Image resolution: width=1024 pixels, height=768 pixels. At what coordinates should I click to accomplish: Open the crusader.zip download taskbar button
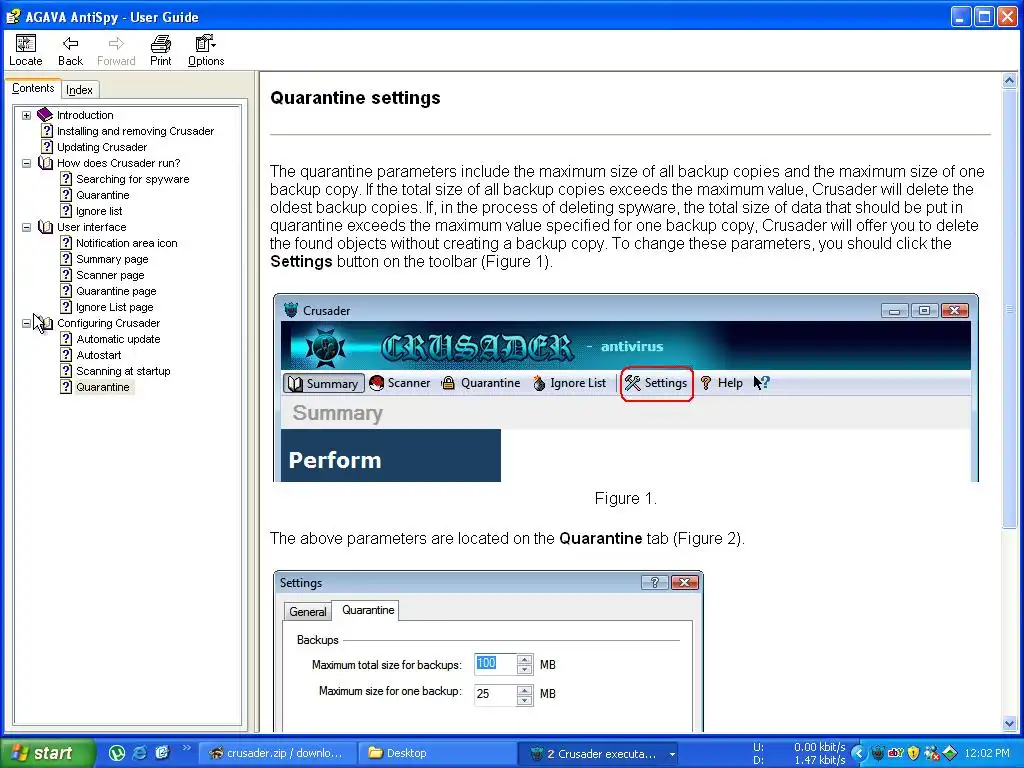277,753
